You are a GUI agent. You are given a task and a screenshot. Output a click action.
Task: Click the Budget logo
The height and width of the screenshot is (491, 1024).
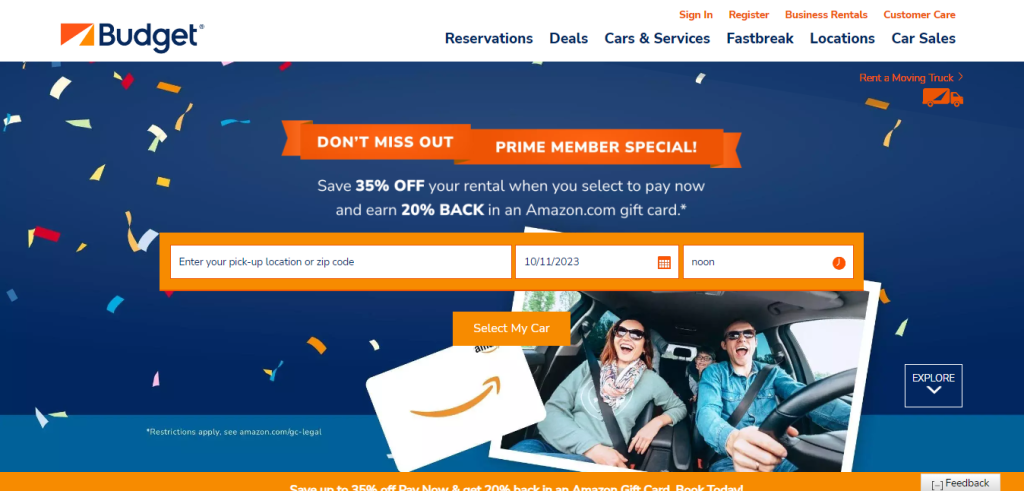(x=132, y=37)
